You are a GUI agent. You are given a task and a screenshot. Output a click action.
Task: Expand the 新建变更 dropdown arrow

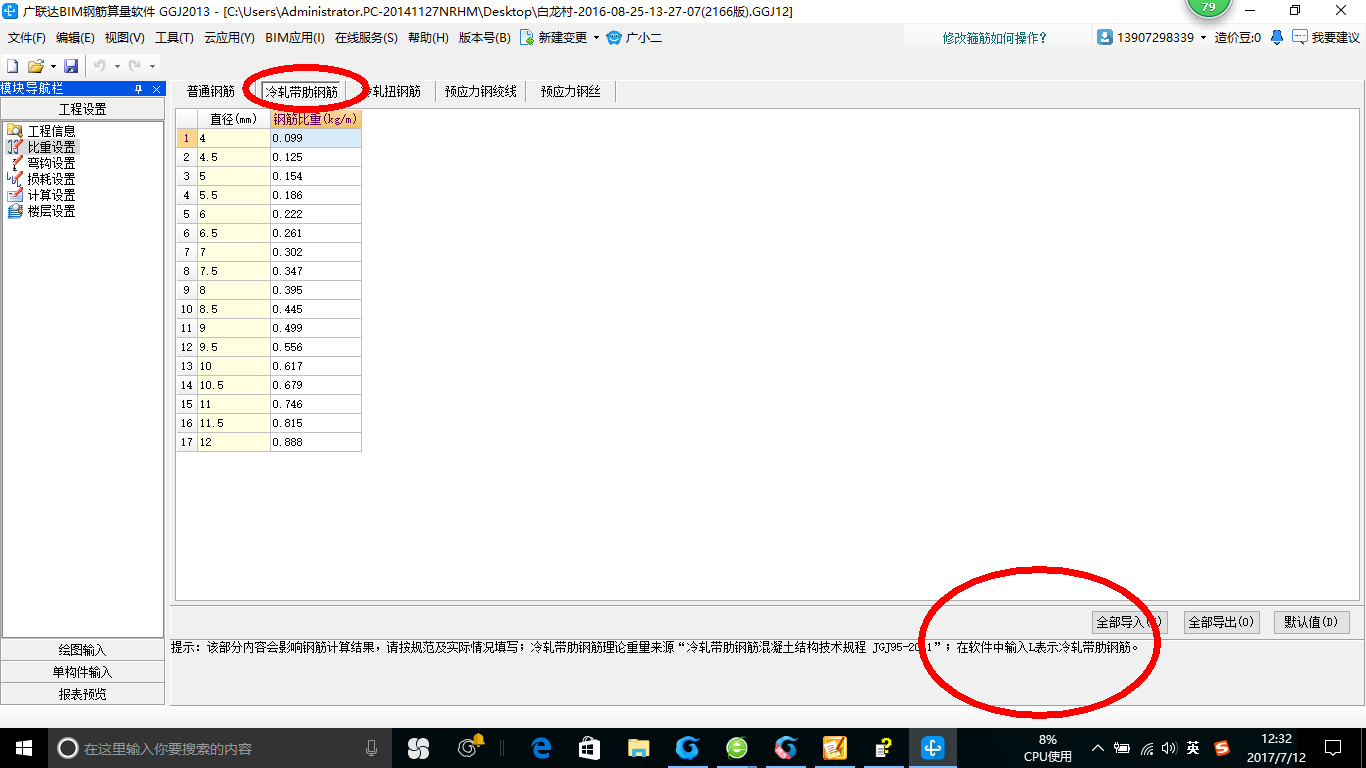point(596,38)
